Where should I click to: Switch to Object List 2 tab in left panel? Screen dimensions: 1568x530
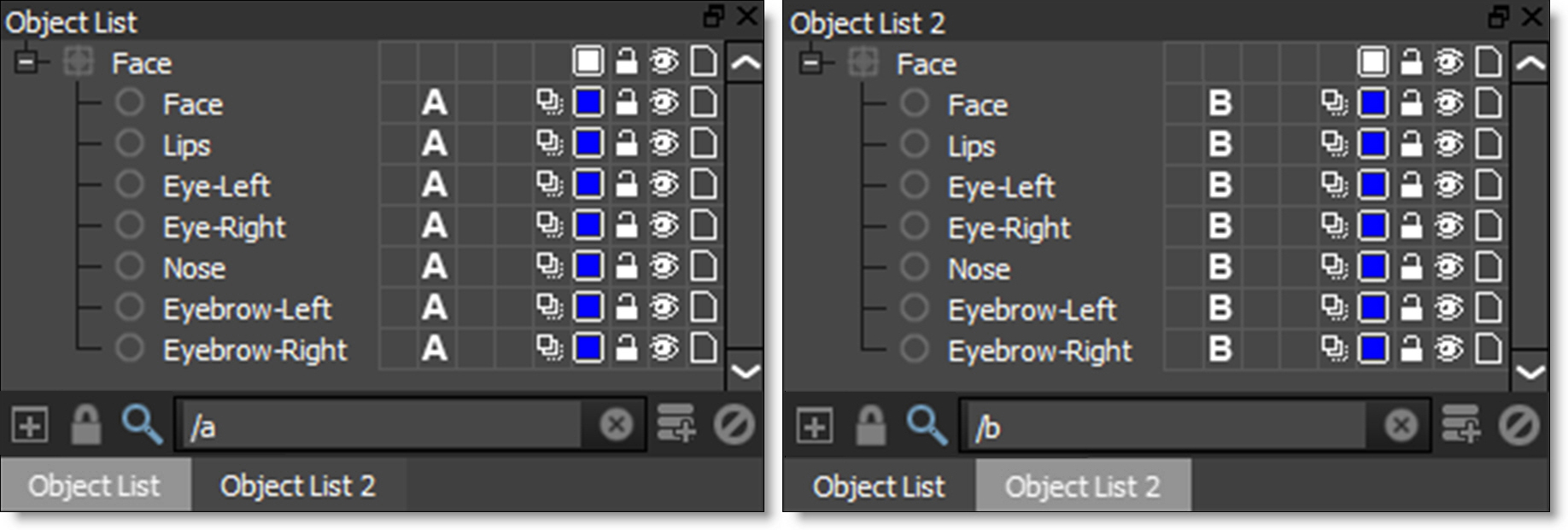[x=297, y=486]
